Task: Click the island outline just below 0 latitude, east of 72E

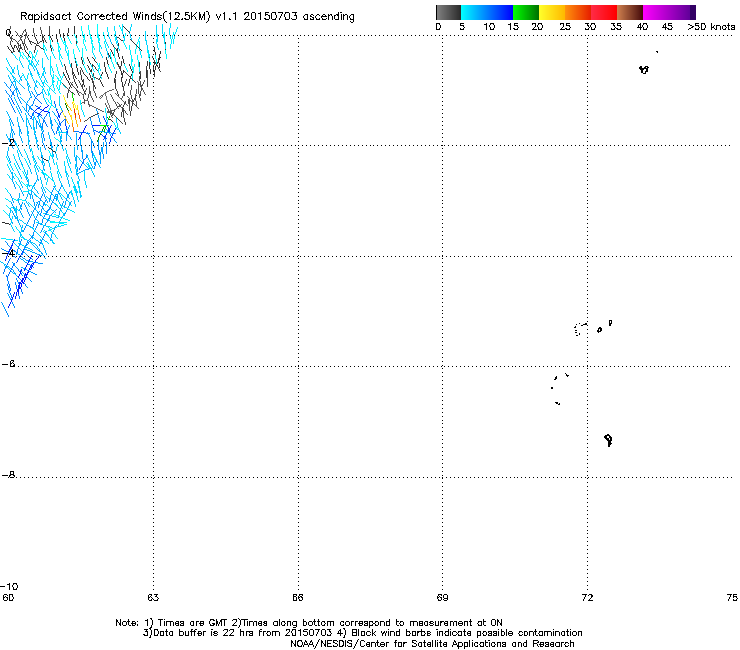Action: pyautogui.click(x=644, y=69)
